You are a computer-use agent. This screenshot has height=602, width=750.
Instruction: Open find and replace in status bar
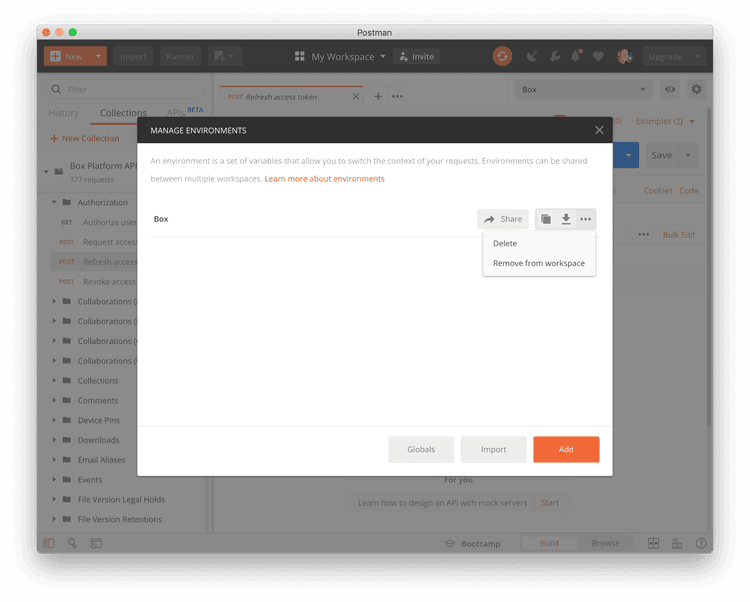click(x=72, y=543)
